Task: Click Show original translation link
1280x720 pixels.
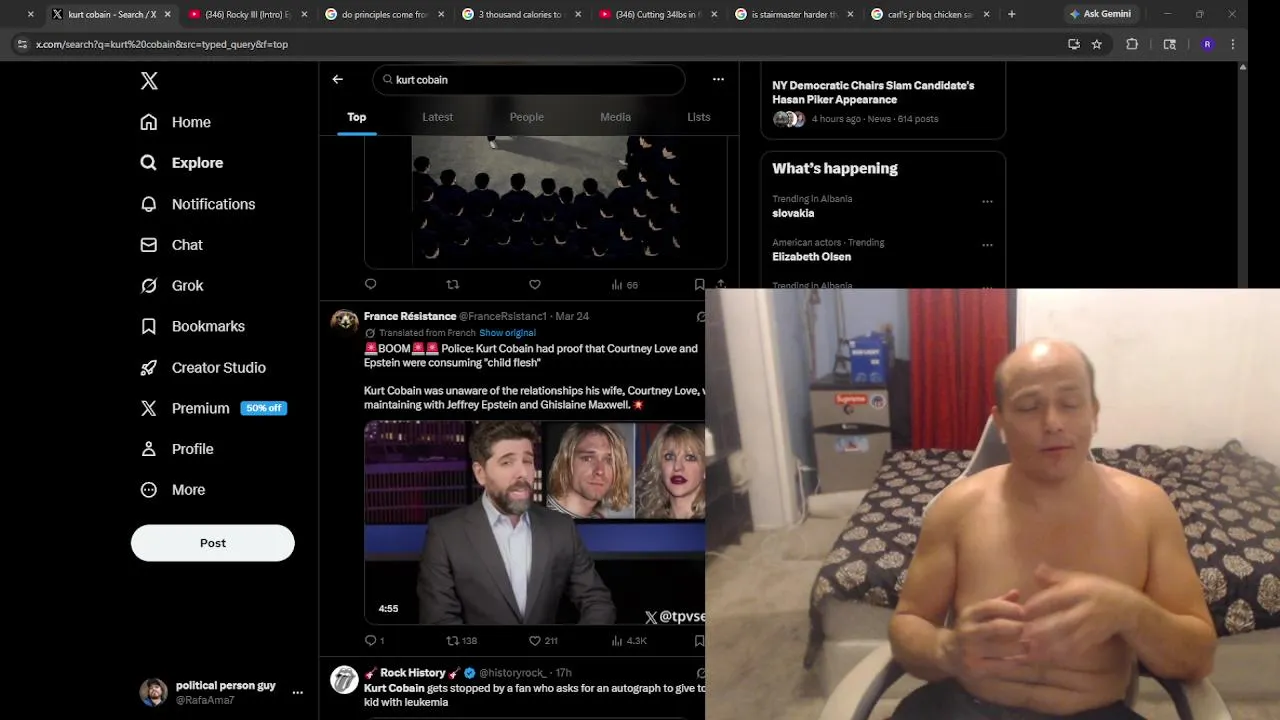Action: pyautogui.click(x=507, y=333)
